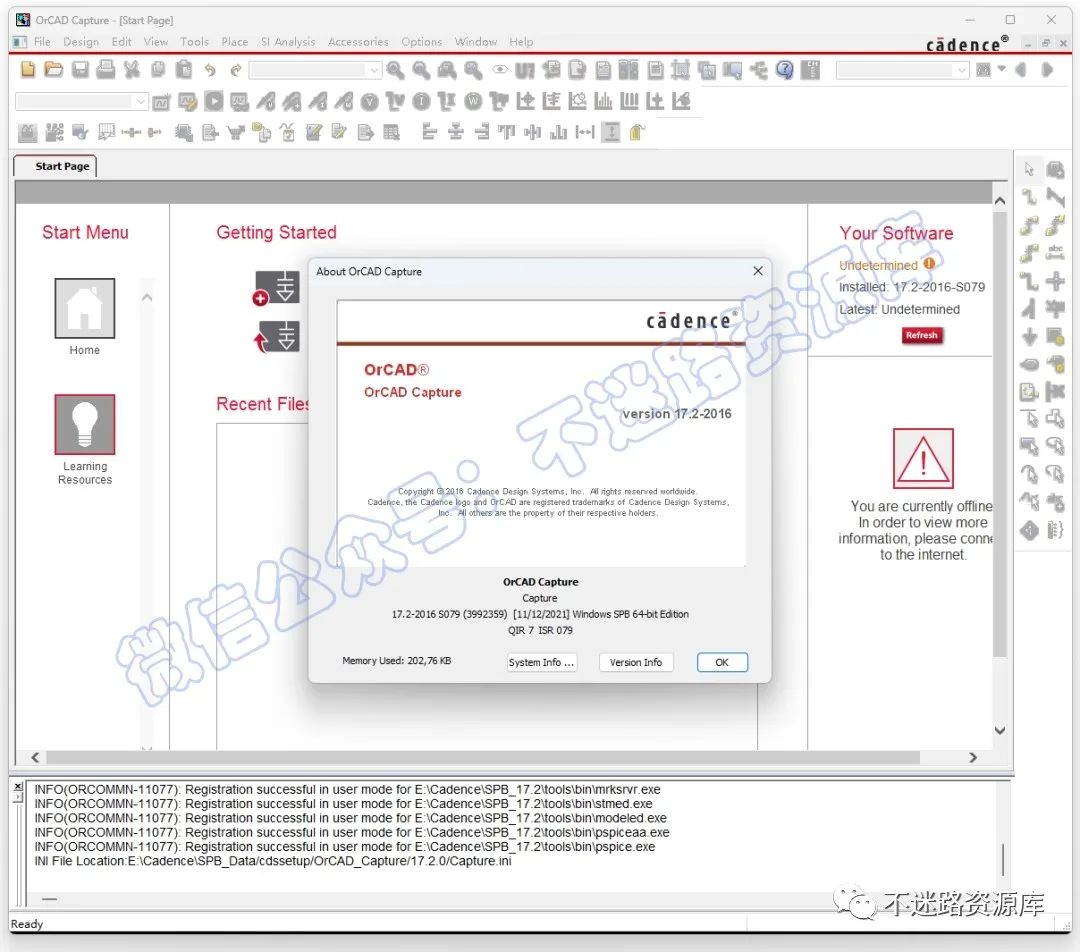Open the simulation profile dropdown in second toolbar
Image resolution: width=1080 pixels, height=952 pixels.
(81, 101)
